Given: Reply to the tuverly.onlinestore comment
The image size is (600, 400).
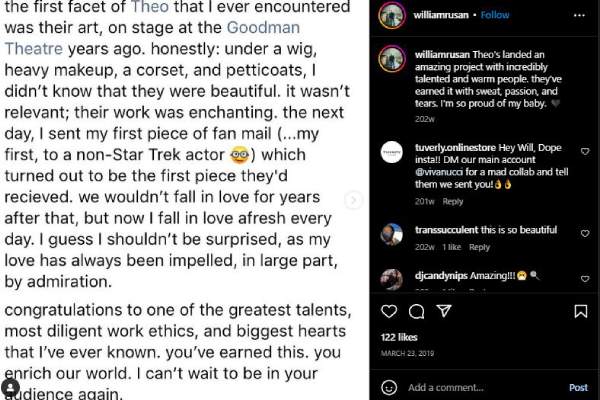Looking at the screenshot, I should 453,201.
